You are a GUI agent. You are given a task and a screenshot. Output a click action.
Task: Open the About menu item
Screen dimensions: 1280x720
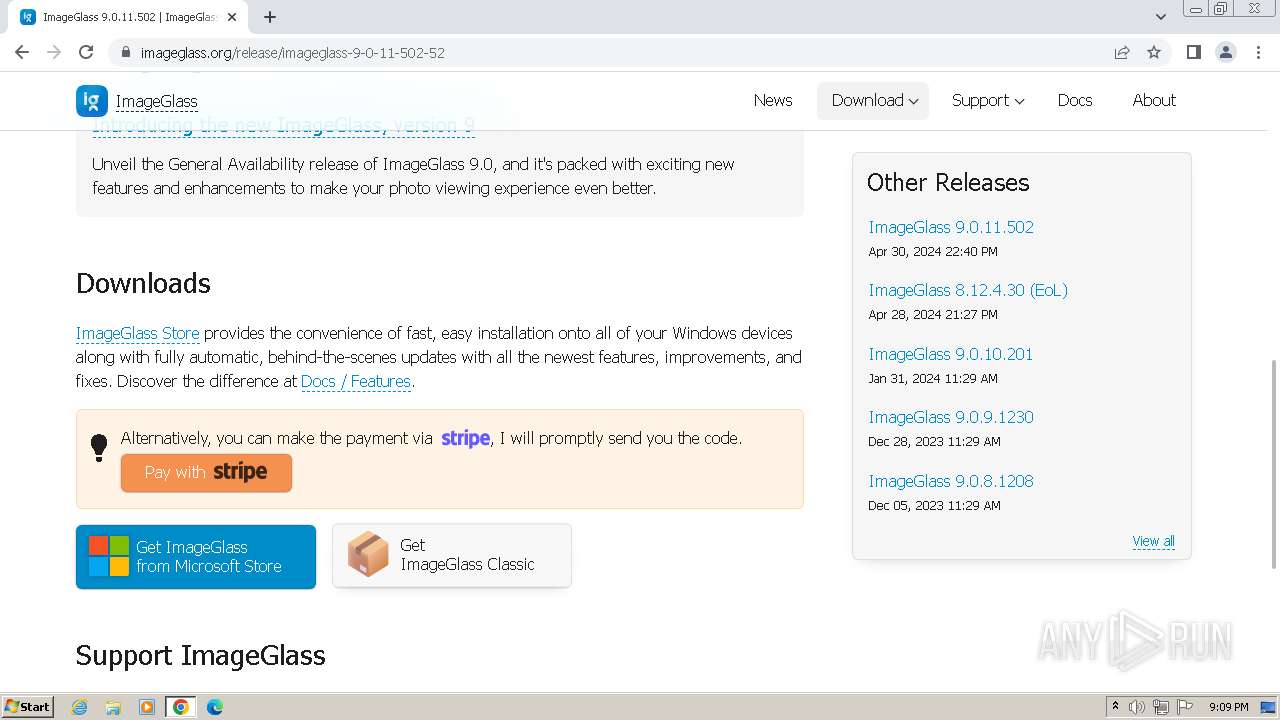point(1154,100)
